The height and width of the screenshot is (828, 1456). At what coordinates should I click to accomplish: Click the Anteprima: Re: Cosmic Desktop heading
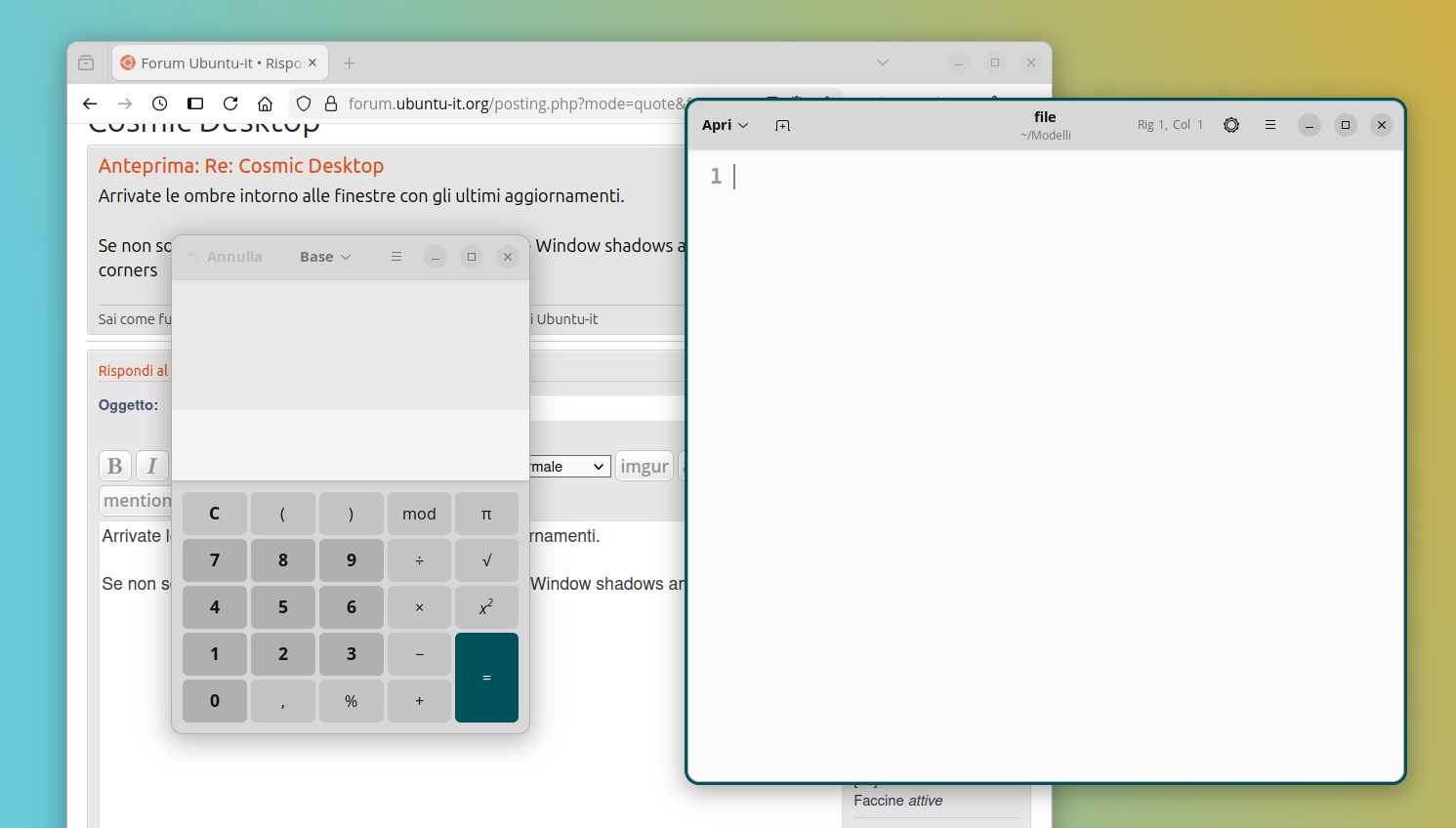click(x=241, y=166)
